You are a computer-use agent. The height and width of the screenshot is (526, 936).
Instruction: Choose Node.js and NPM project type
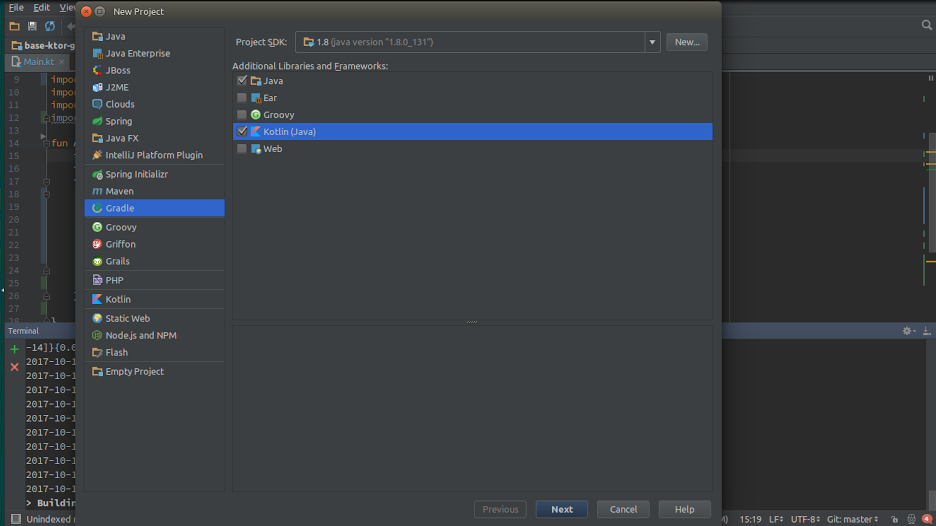coord(155,336)
